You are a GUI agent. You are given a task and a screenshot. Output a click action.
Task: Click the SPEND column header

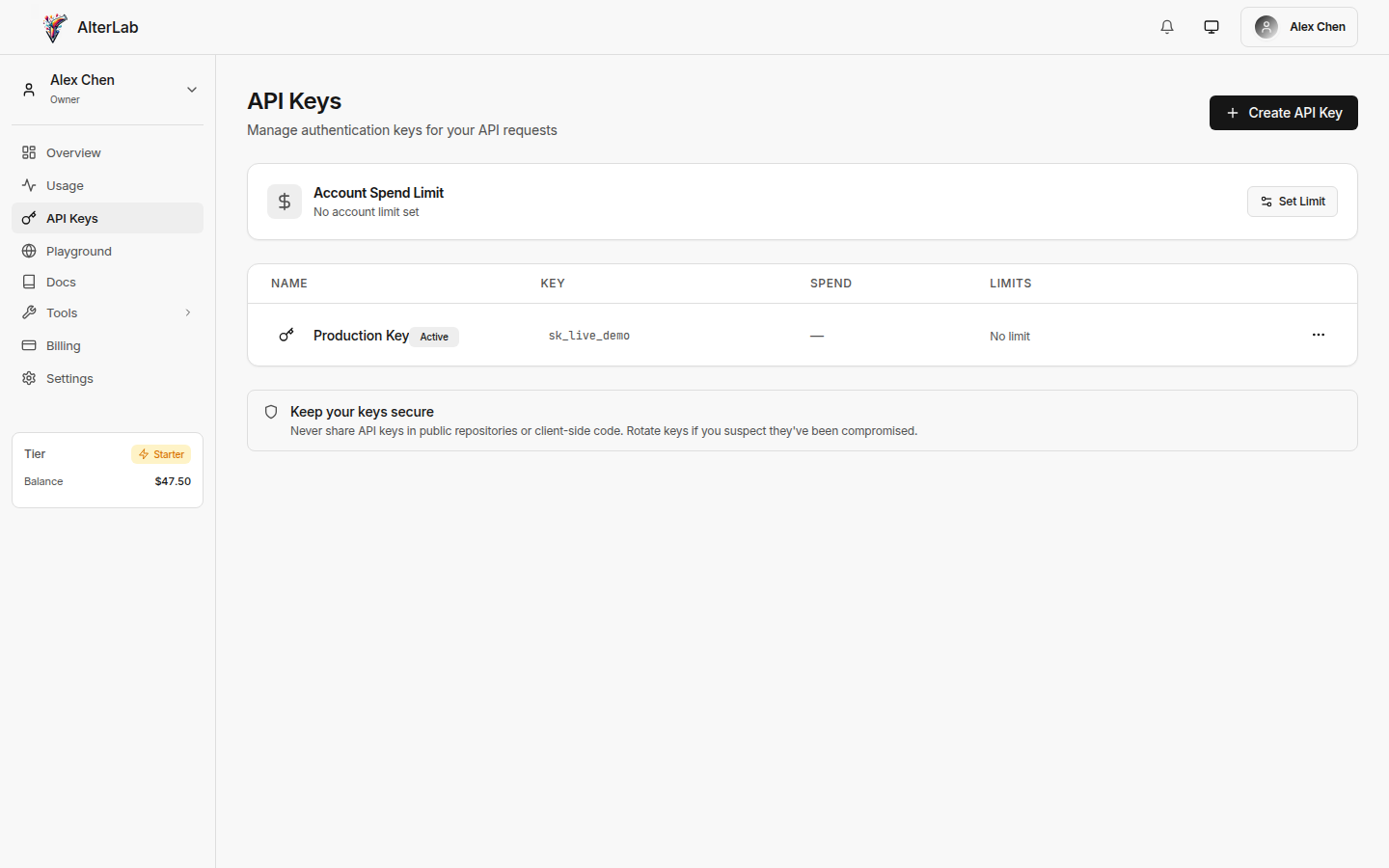[831, 284]
